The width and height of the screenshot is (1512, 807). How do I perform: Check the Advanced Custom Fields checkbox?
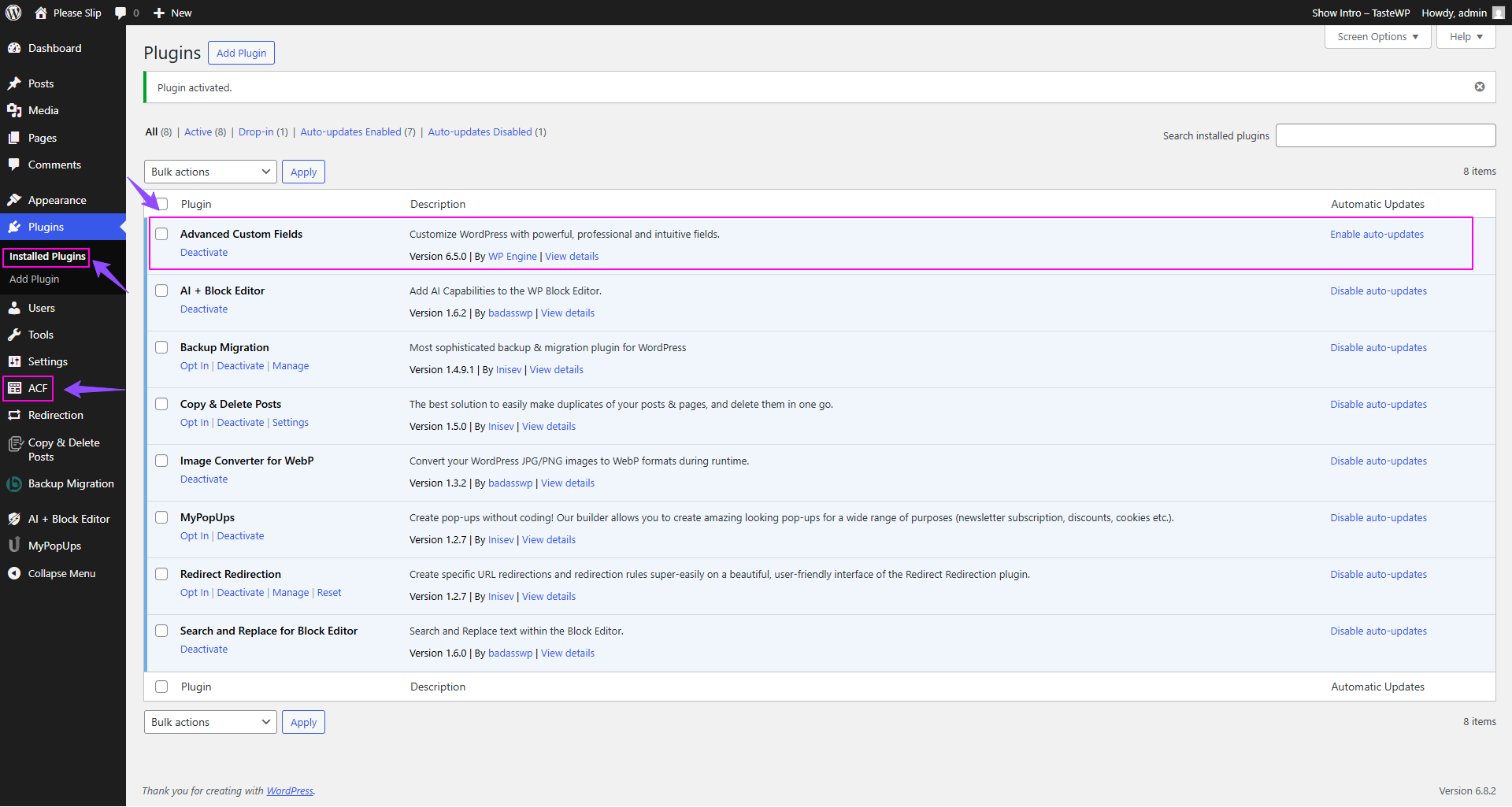pos(161,234)
